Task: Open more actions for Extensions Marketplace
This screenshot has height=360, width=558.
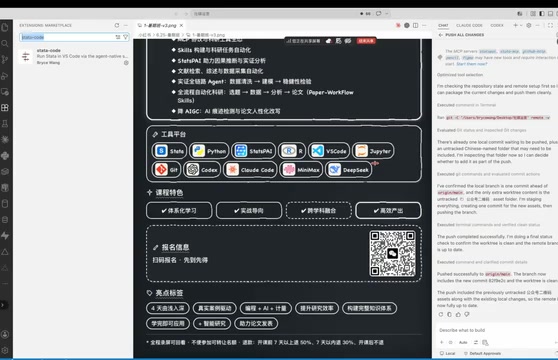Action: [126, 25]
